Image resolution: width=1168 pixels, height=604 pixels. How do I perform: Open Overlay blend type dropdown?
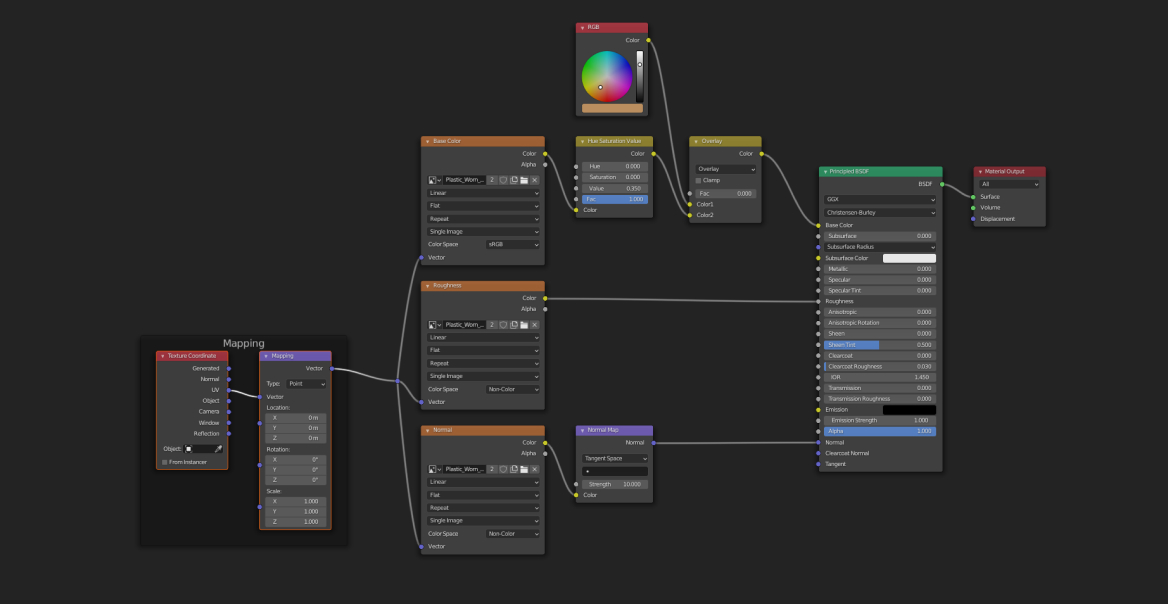(x=726, y=169)
